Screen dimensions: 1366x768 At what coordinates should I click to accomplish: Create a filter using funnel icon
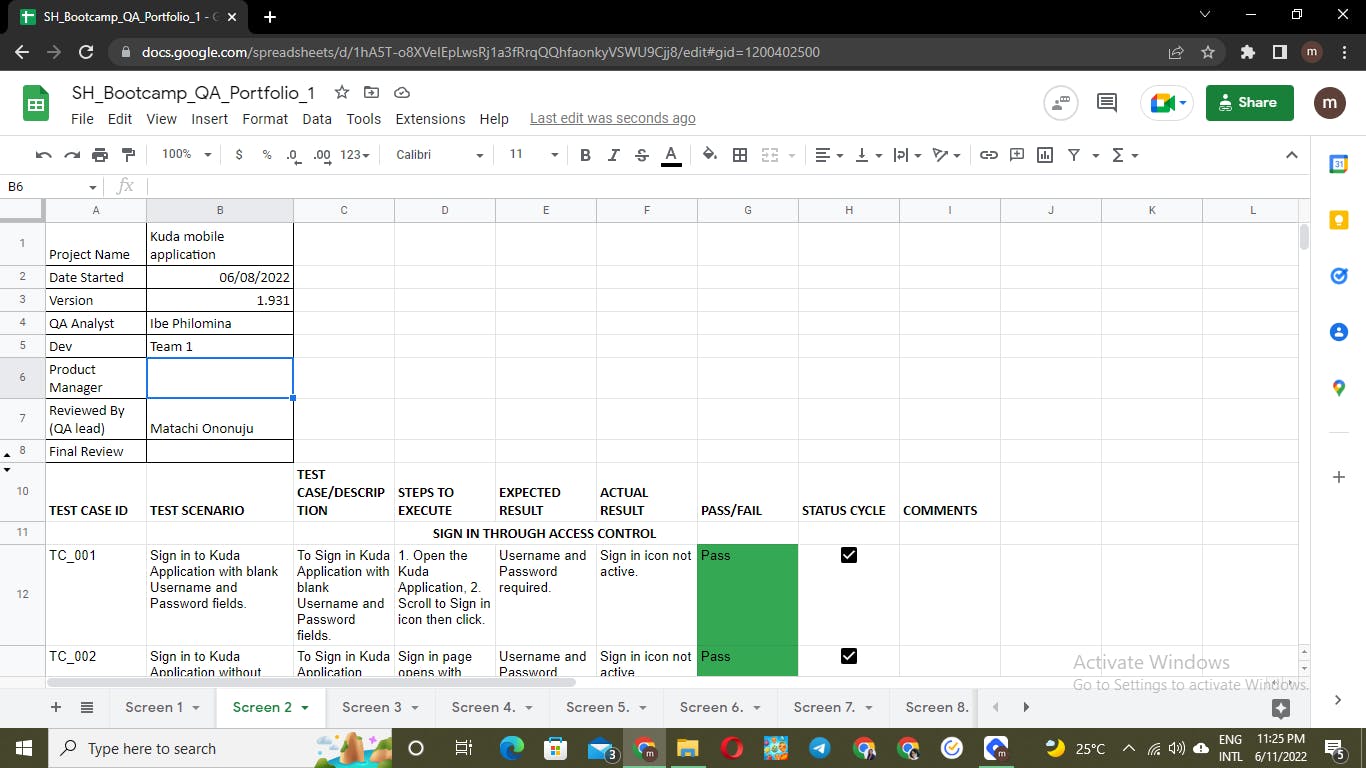(1074, 155)
